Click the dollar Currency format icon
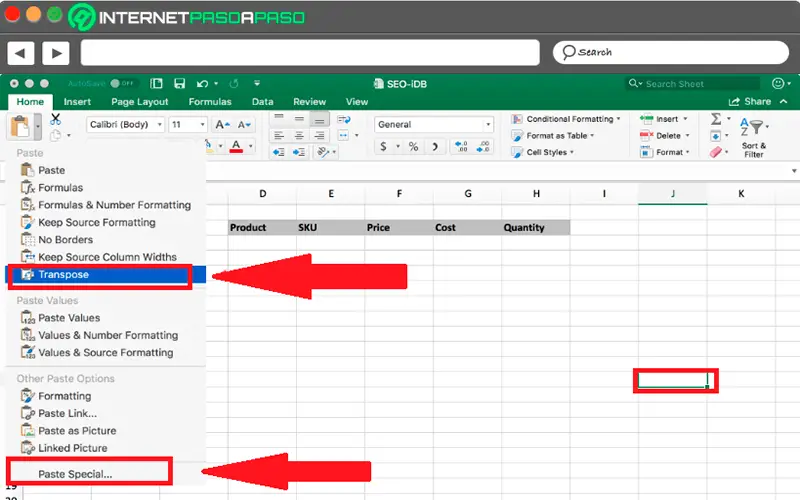 pos(383,147)
